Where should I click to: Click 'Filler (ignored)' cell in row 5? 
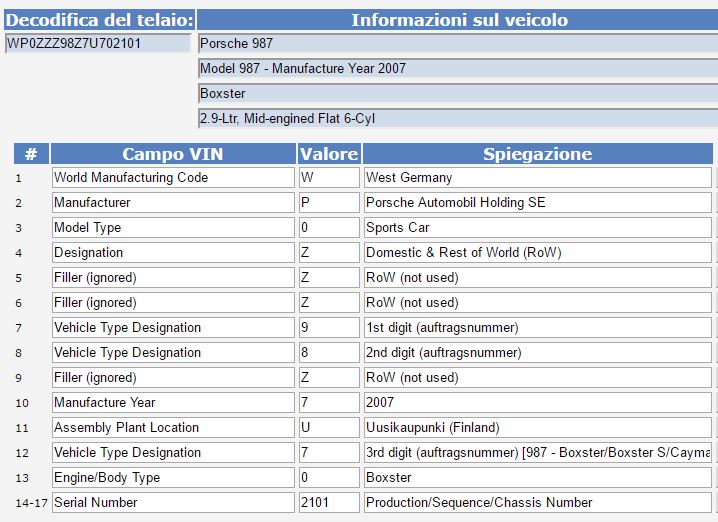[173, 277]
